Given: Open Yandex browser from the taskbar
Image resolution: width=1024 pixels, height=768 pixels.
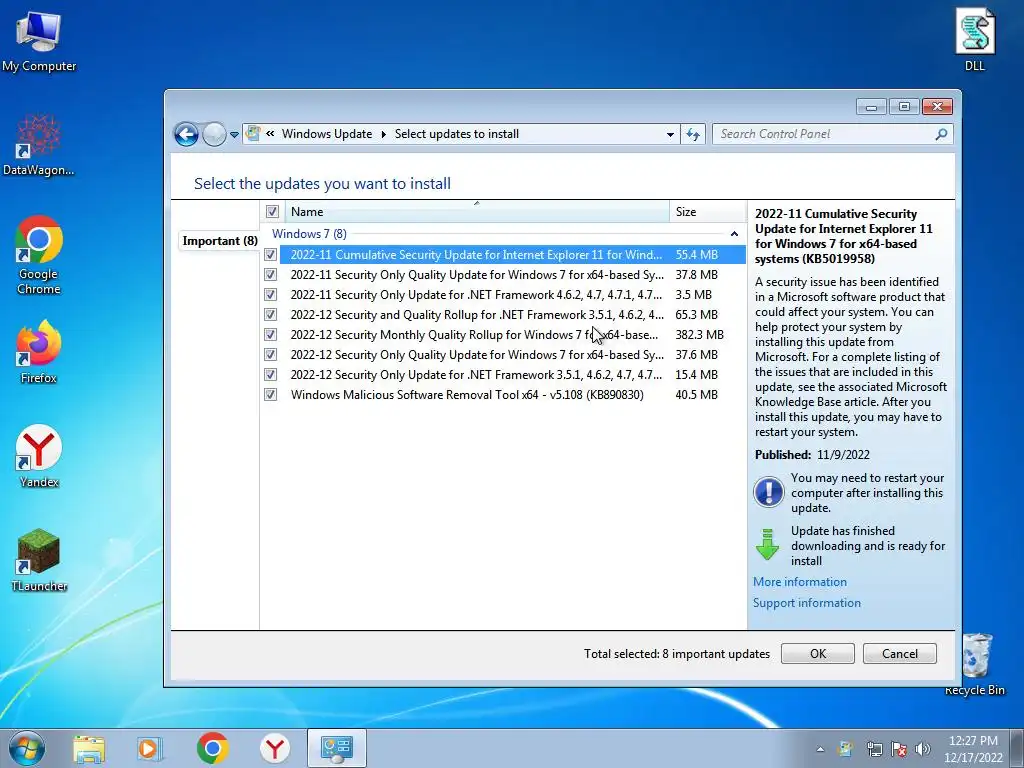Looking at the screenshot, I should coord(275,748).
